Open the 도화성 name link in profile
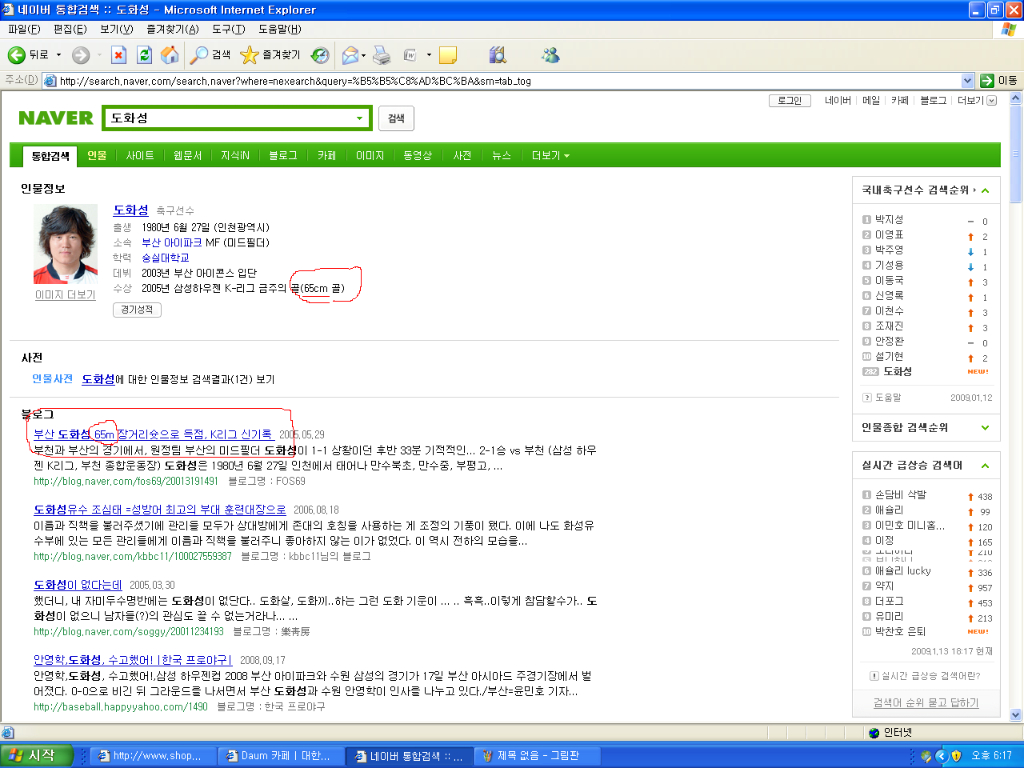 point(131,210)
